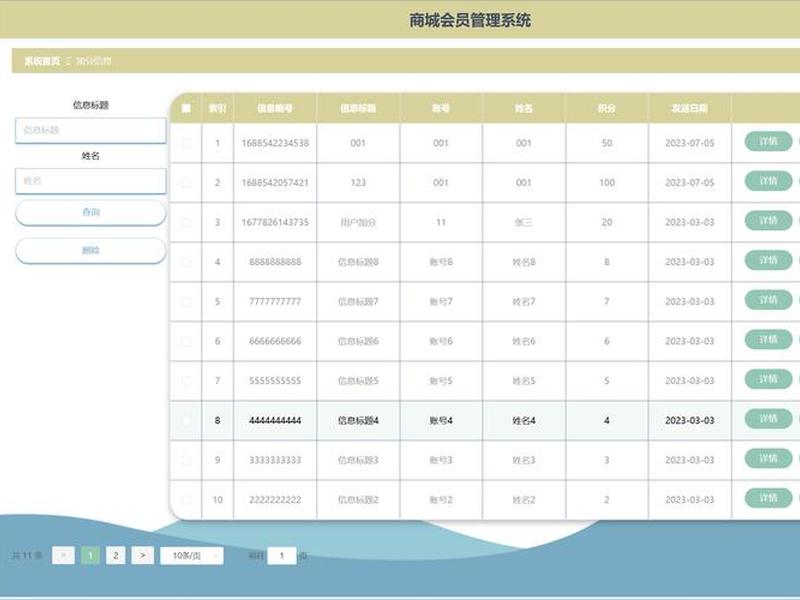The image size is (800, 600).
Task: Select the 信息标题5 cell
Action: tap(358, 381)
